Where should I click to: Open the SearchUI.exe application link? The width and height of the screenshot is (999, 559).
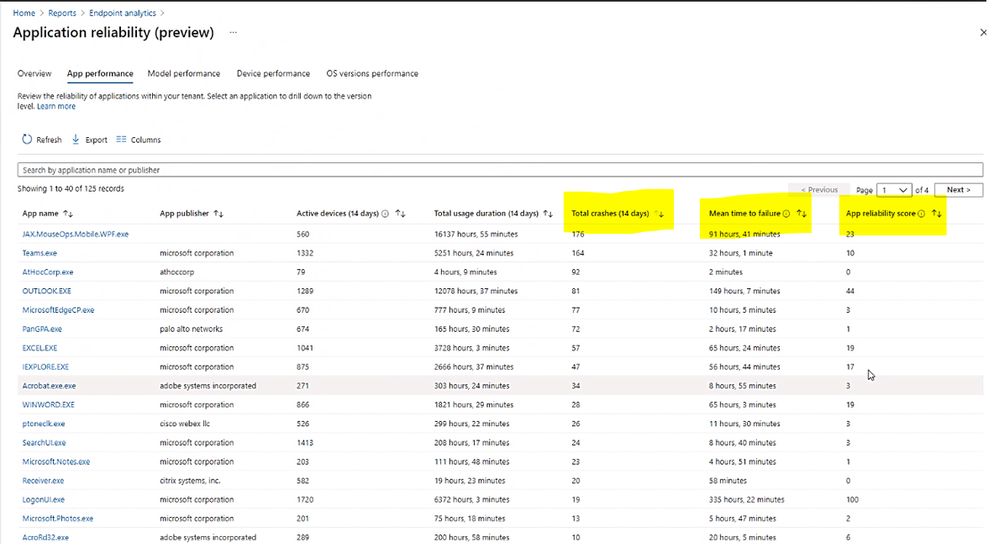(x=44, y=442)
